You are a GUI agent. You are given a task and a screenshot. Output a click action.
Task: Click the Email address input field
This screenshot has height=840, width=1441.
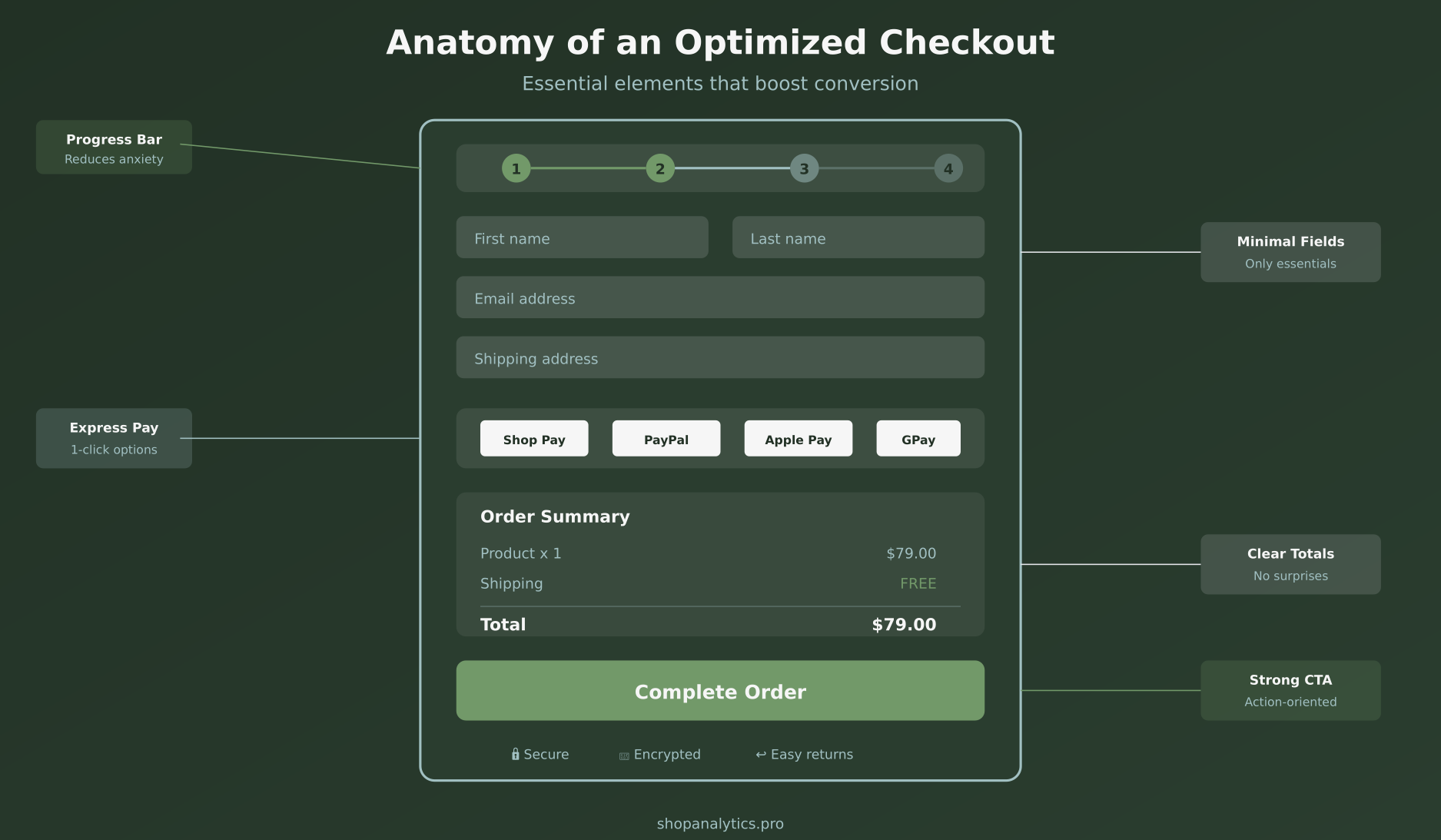(x=720, y=298)
